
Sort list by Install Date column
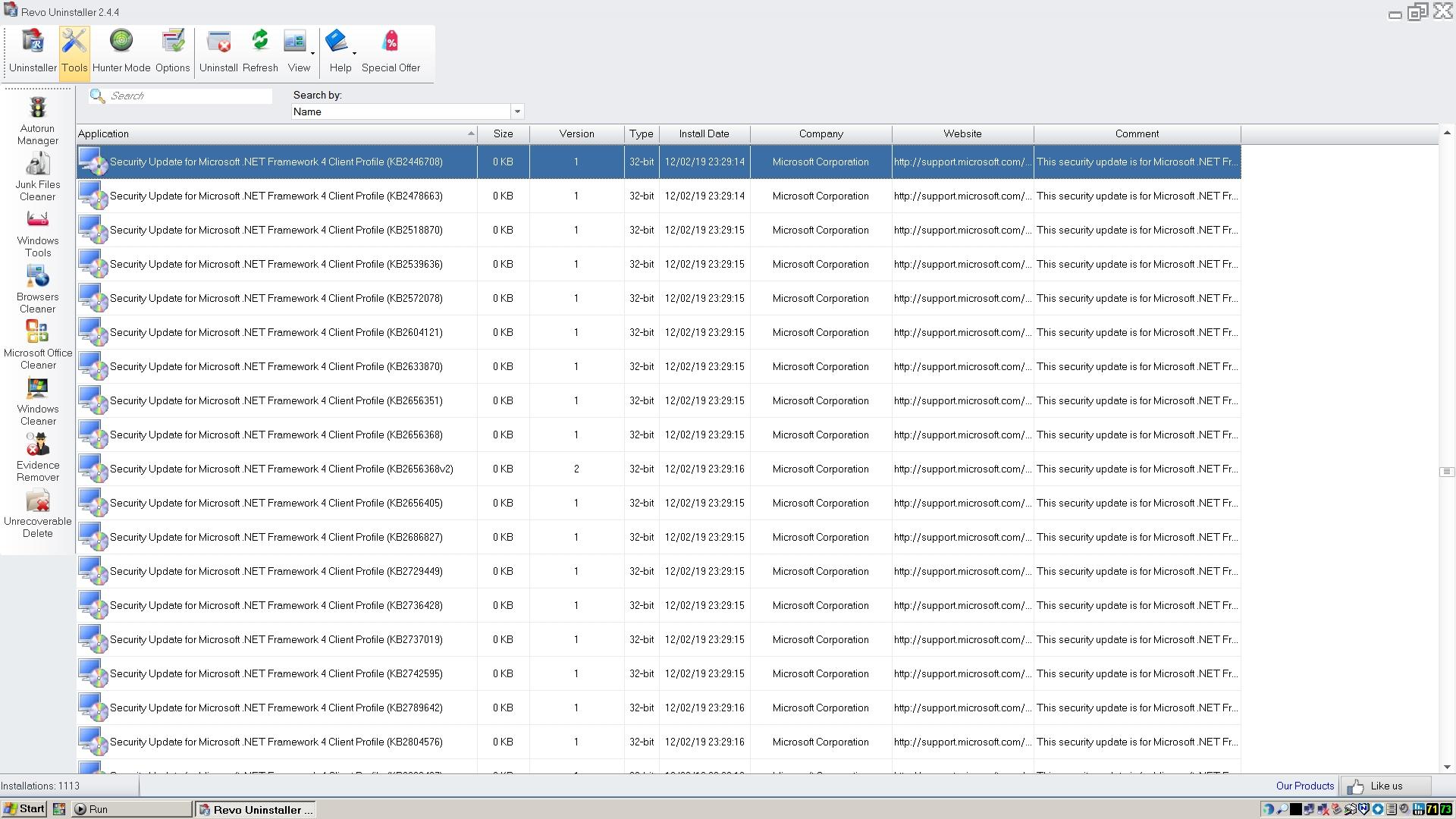coord(704,133)
